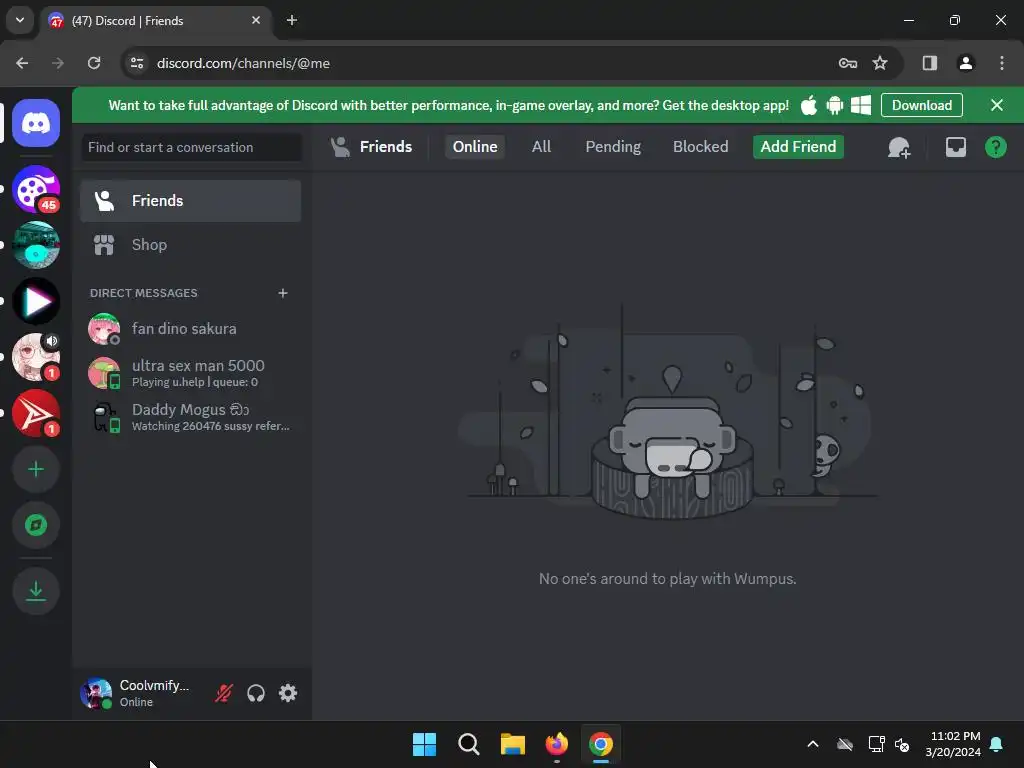Click the site information icon in address bar

[x=137, y=63]
